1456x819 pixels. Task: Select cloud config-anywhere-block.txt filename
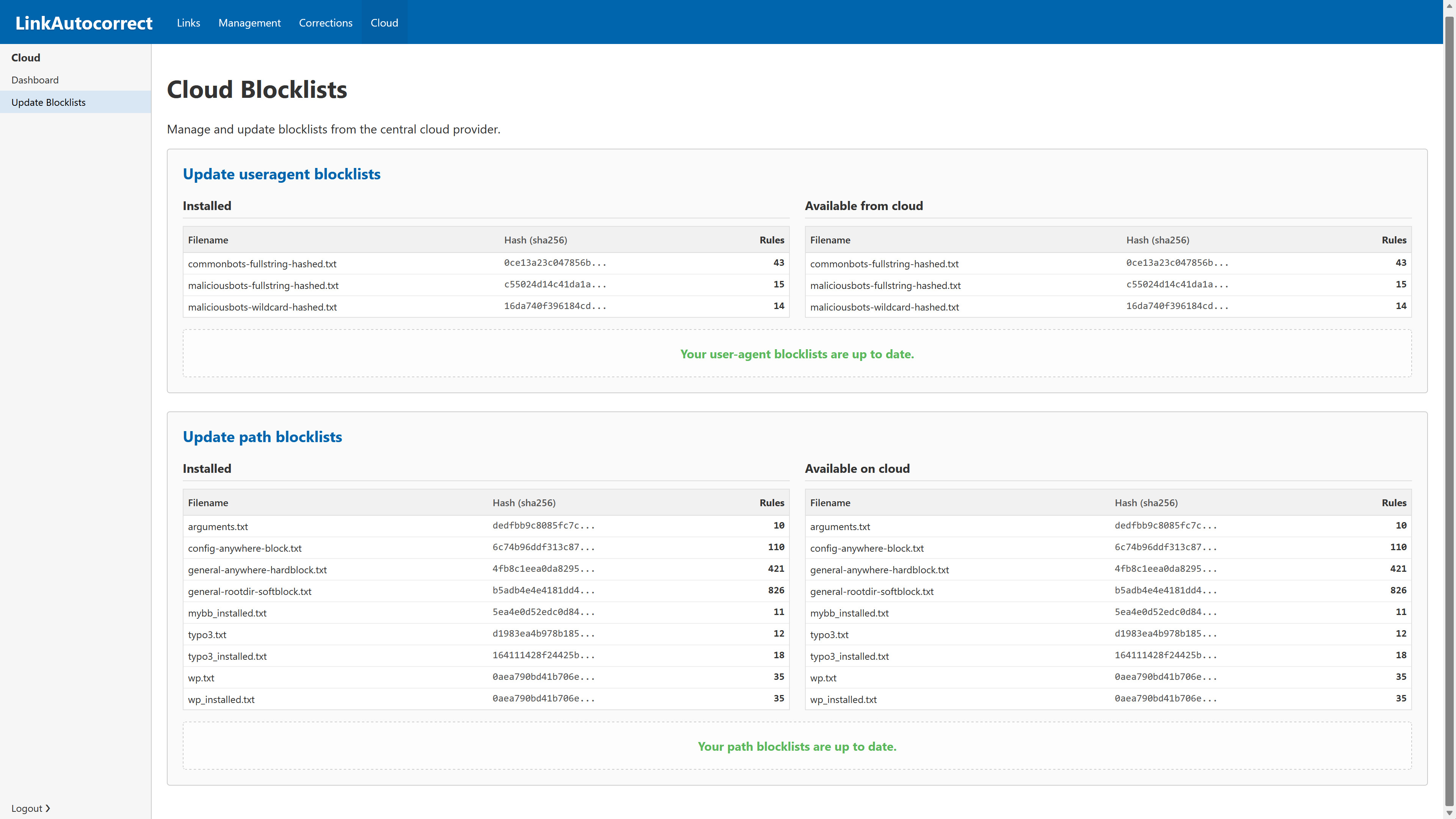coord(867,548)
